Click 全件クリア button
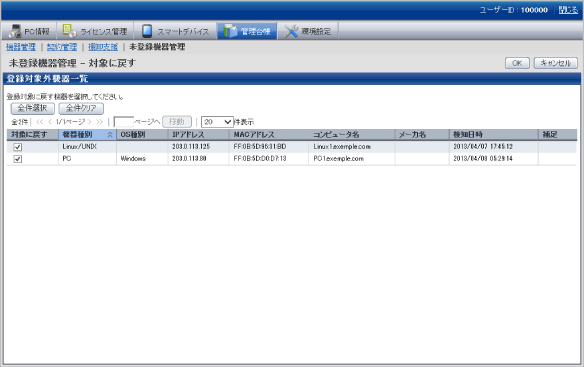 (x=81, y=108)
